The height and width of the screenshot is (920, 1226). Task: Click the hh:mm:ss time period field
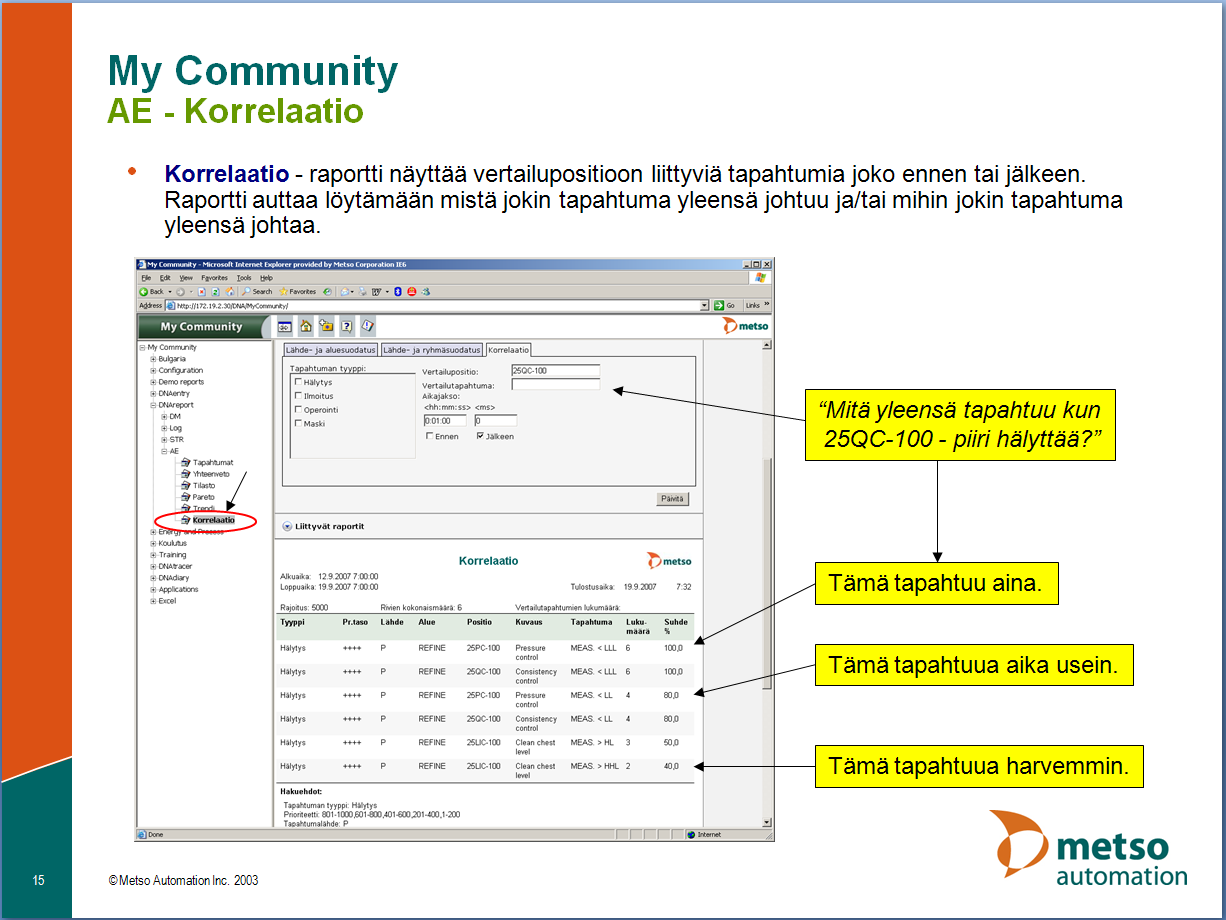point(446,421)
